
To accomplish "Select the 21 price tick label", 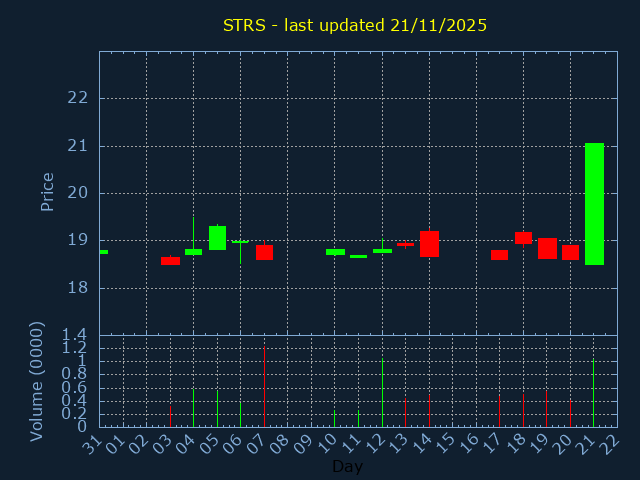I will pos(78,146).
